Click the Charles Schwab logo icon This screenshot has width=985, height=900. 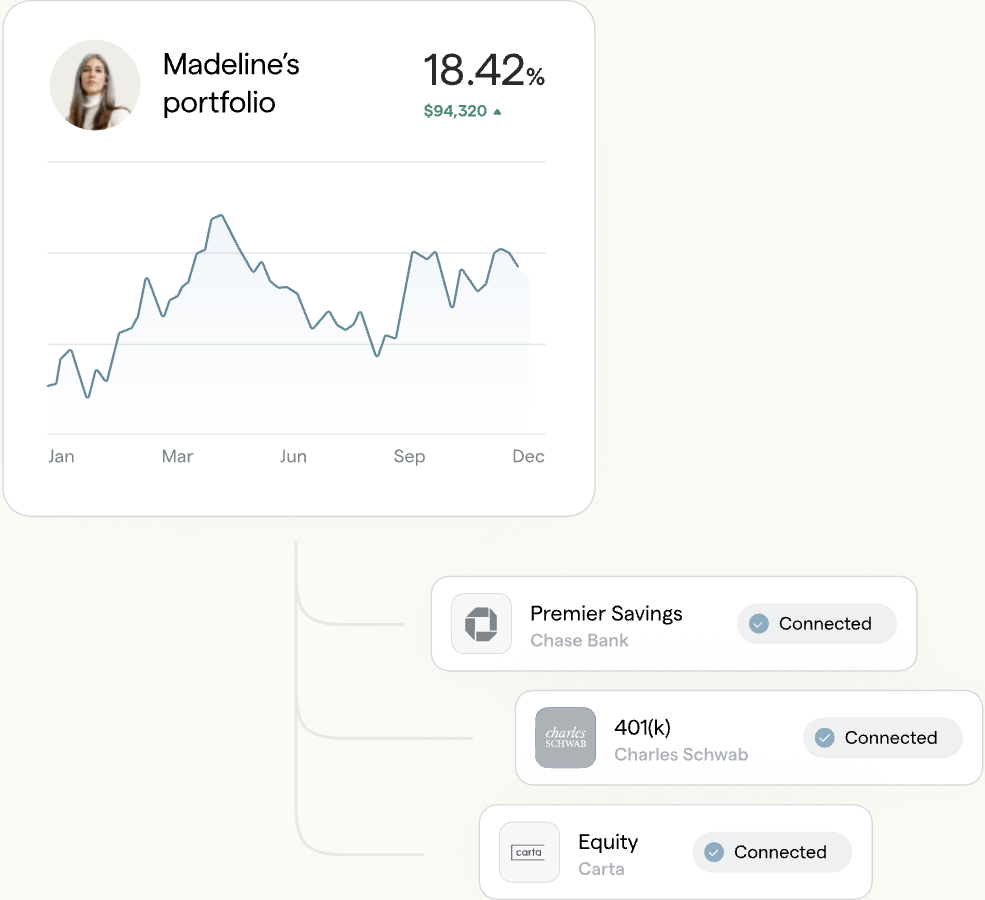click(565, 738)
